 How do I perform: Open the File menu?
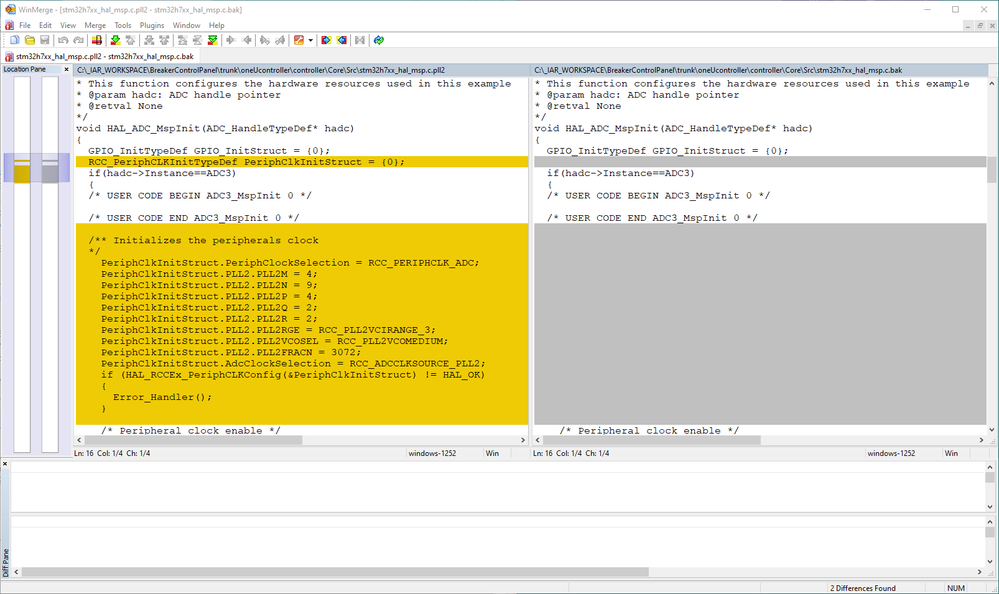click(x=25, y=25)
